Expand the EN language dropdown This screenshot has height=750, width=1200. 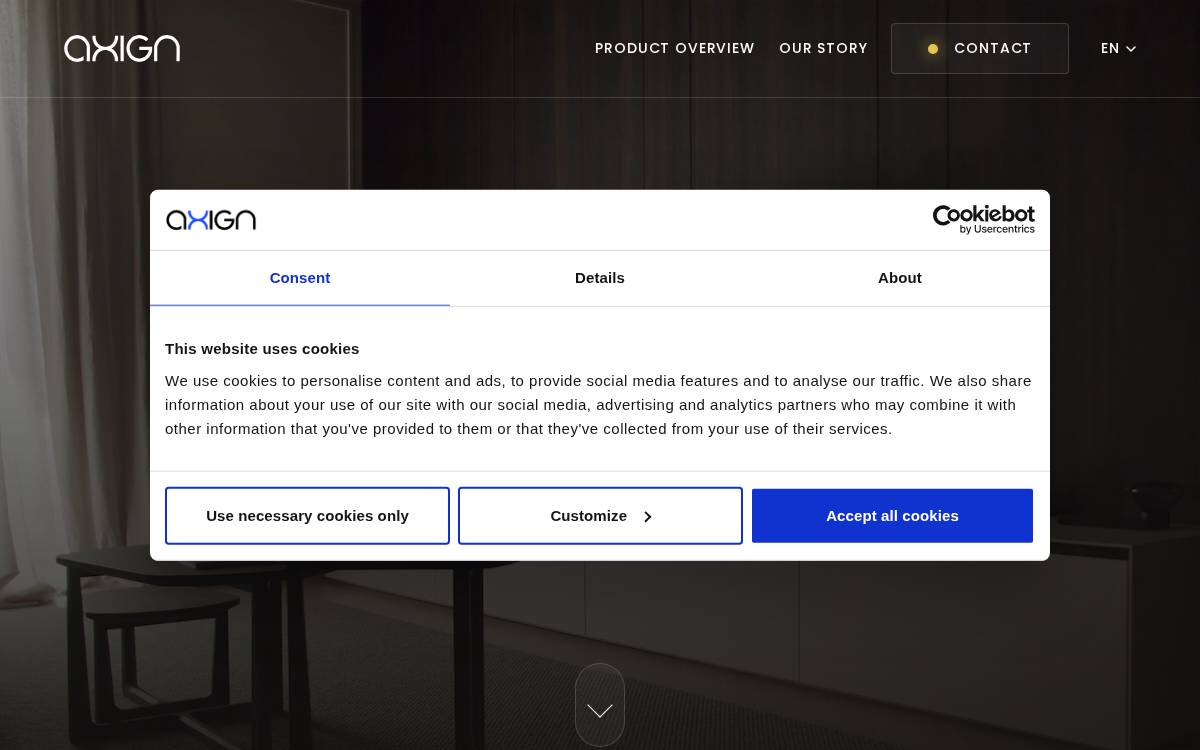point(1118,48)
